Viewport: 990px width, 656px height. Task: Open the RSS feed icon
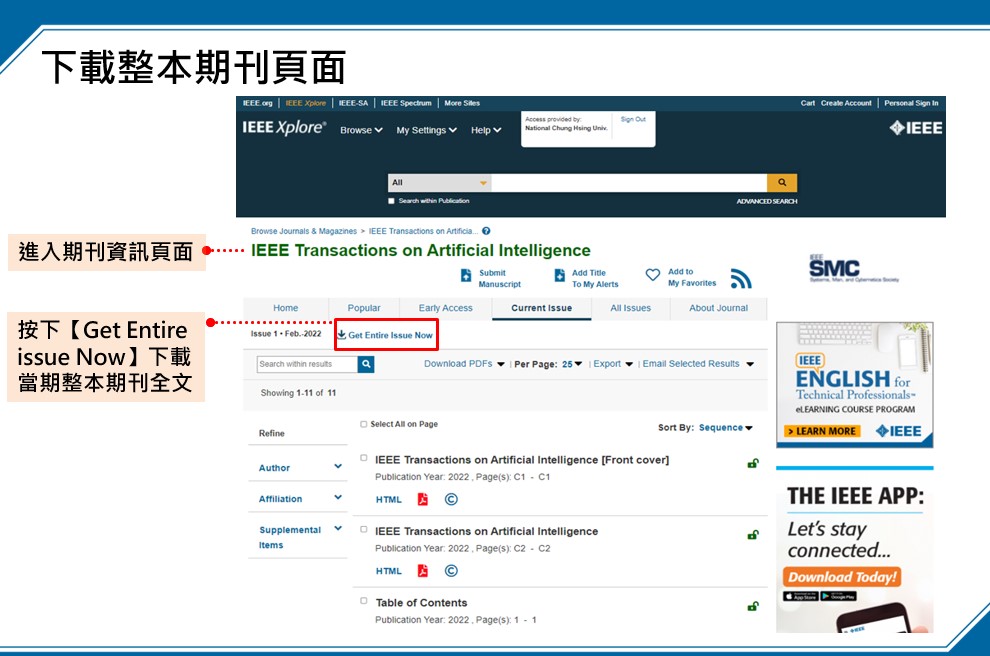(x=741, y=278)
